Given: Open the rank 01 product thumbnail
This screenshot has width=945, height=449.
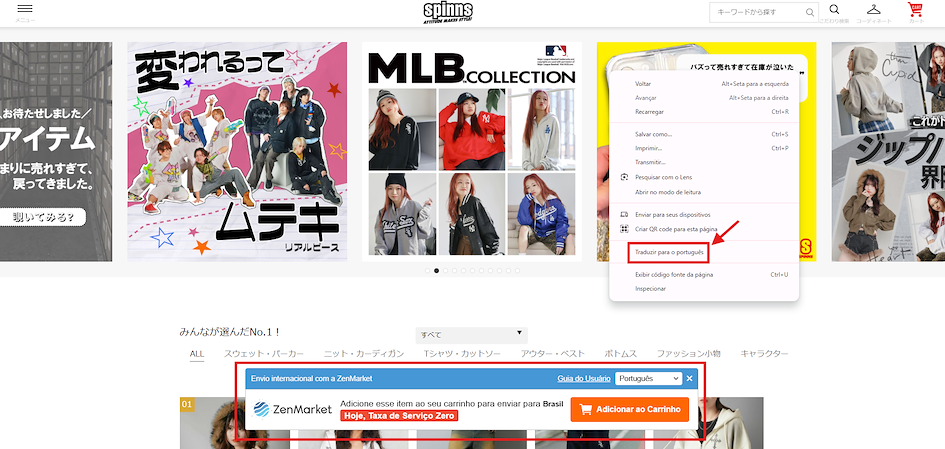Looking at the screenshot, I should pos(234,423).
